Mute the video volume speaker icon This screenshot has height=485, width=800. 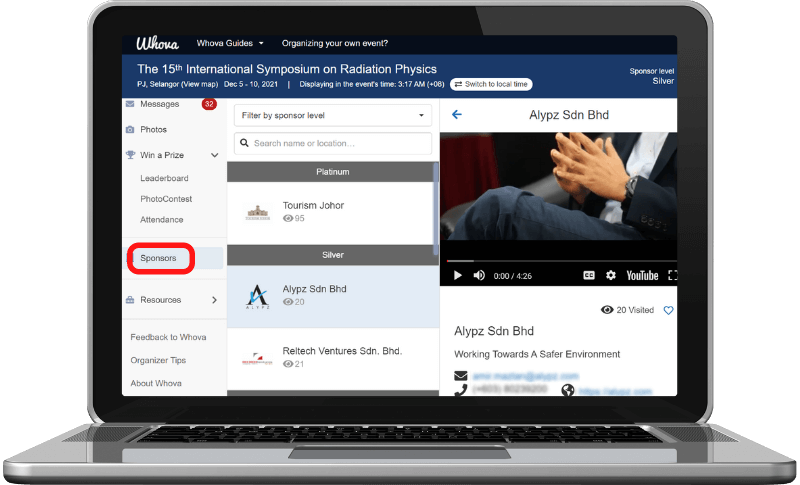tap(479, 275)
